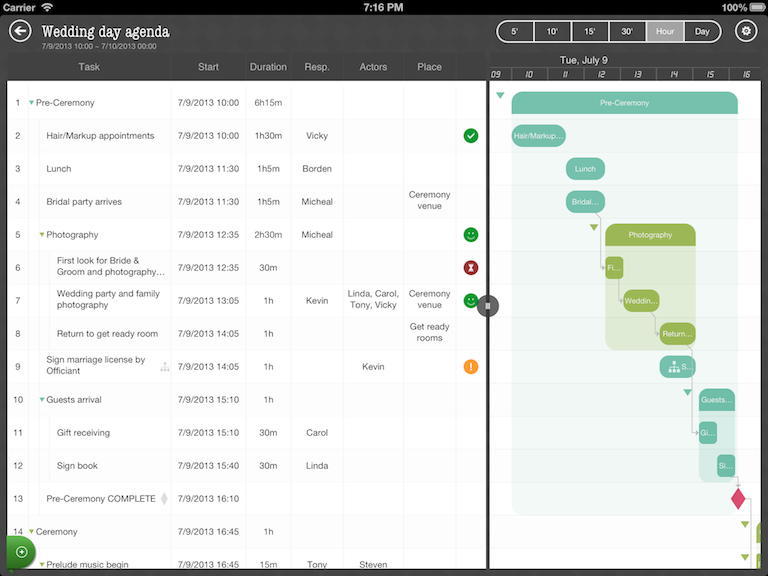
Task: Click the split pane divider handle
Action: 487,306
